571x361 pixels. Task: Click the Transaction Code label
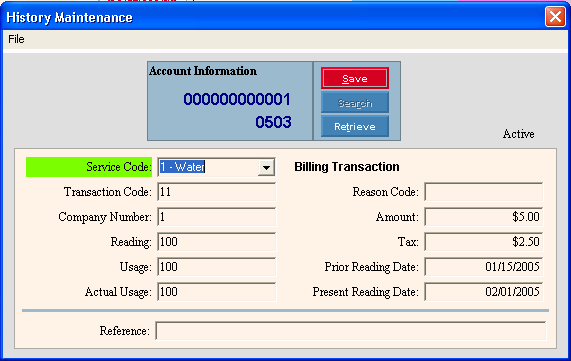point(108,192)
